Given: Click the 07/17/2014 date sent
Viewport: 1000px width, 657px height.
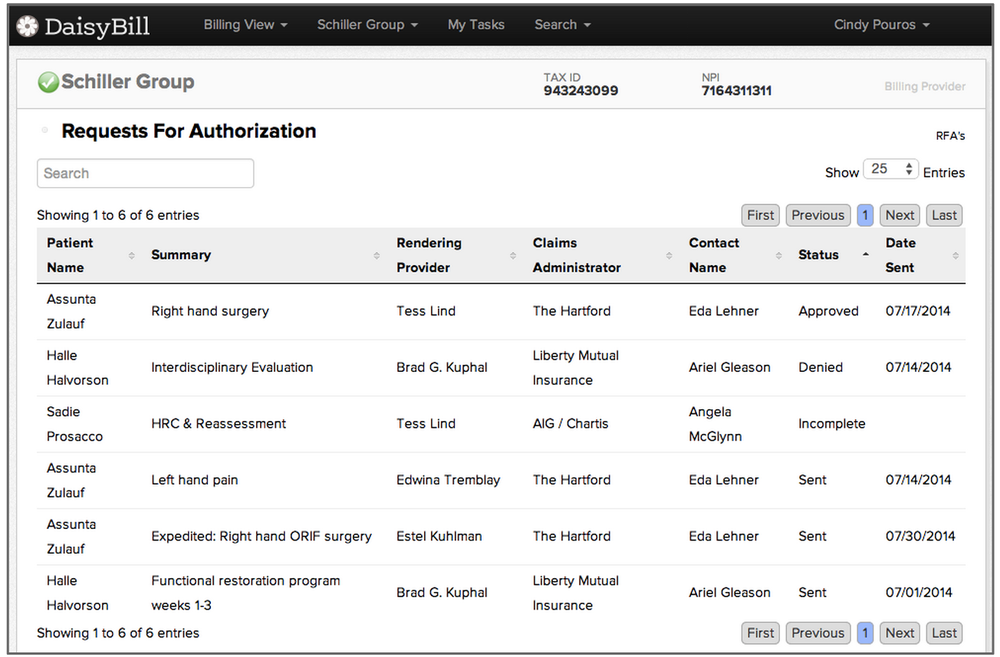Looking at the screenshot, I should click(918, 311).
